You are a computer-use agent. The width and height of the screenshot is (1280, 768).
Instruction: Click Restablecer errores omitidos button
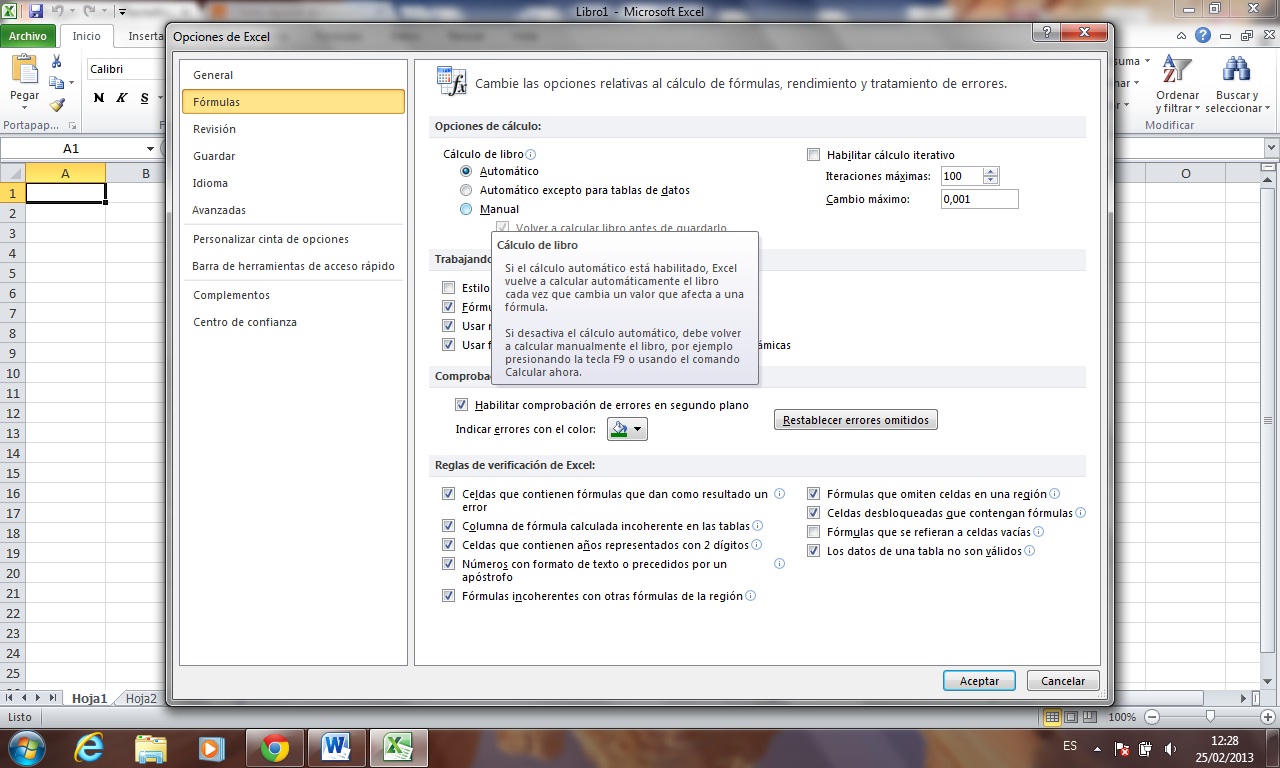(x=856, y=420)
